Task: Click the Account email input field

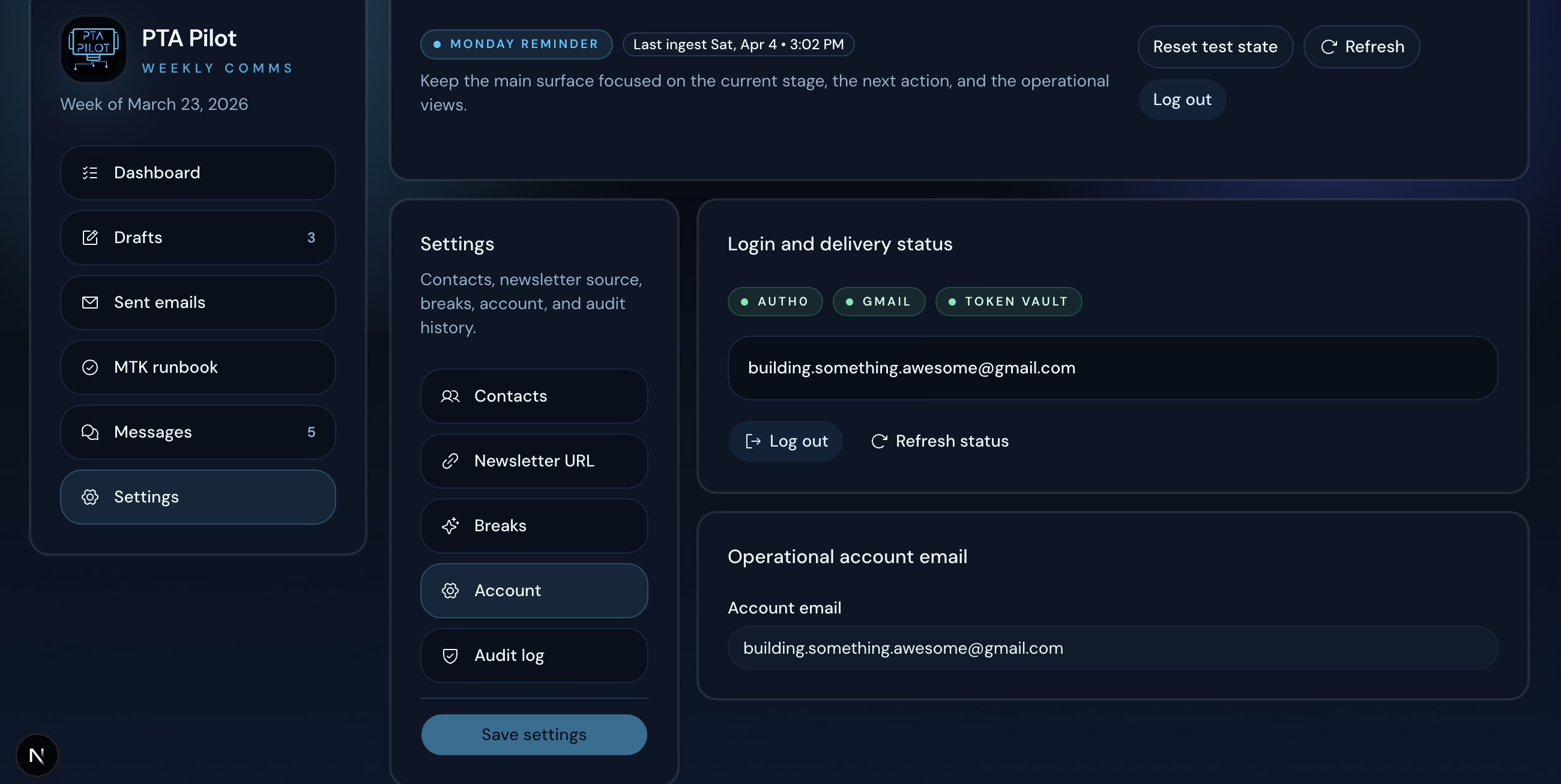Action: click(1112, 648)
